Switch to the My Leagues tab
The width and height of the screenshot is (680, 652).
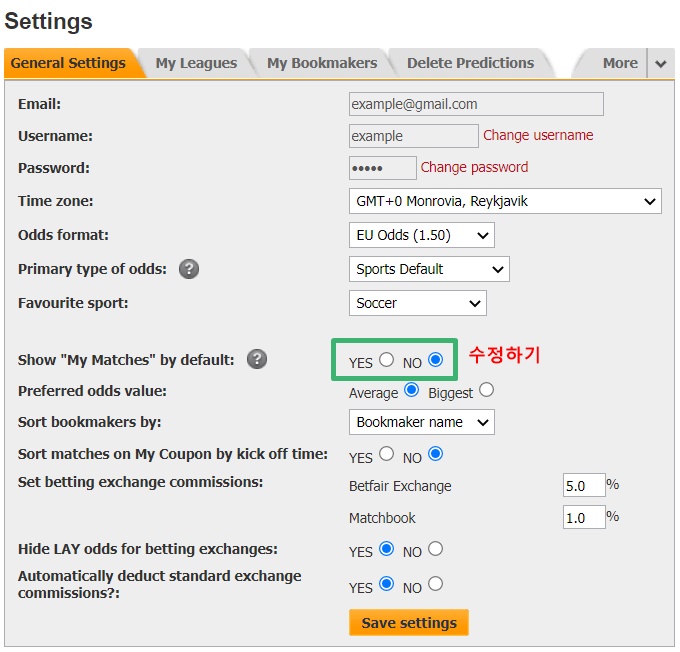coord(196,63)
